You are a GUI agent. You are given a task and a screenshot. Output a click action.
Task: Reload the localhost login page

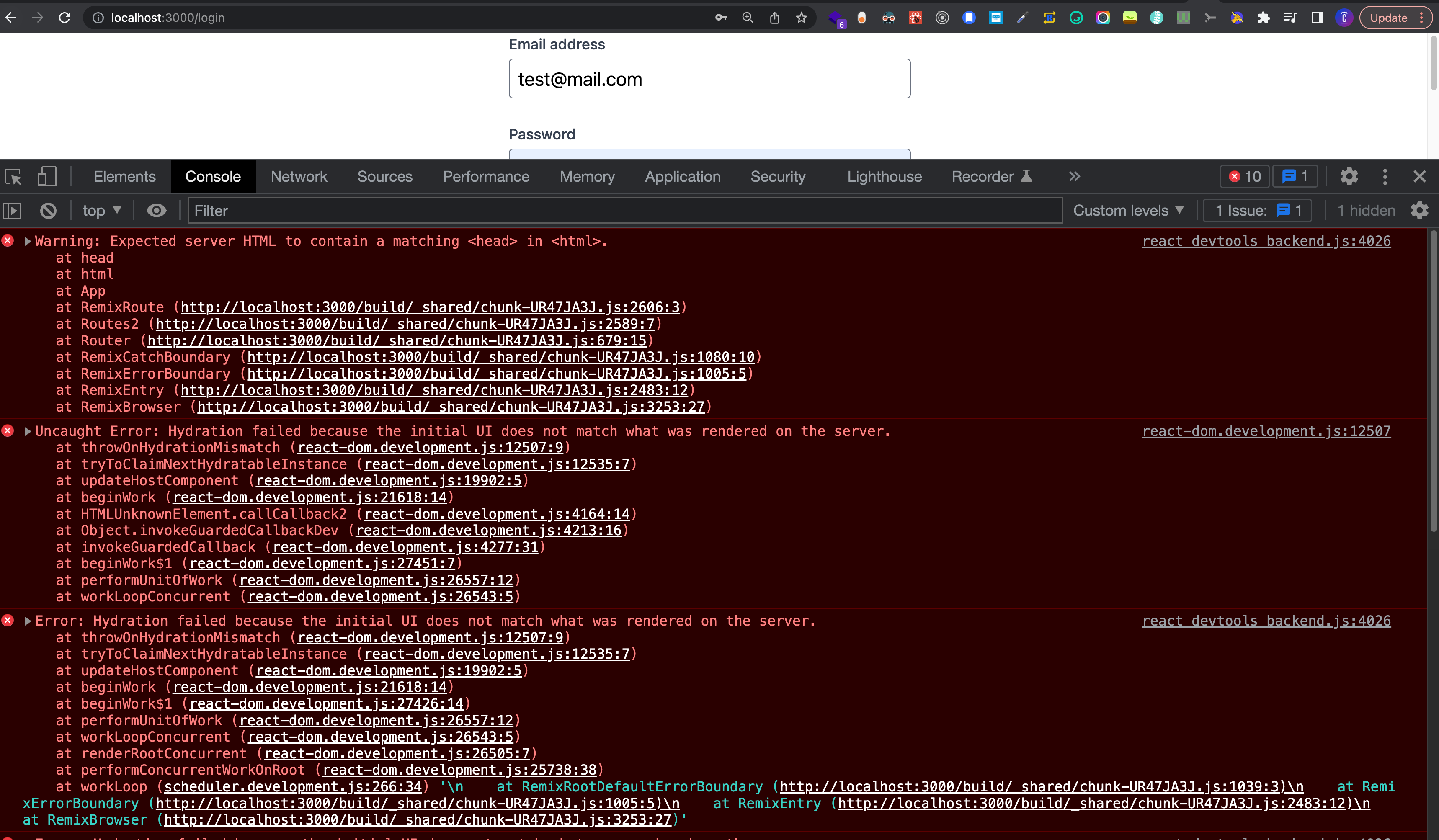(x=64, y=18)
